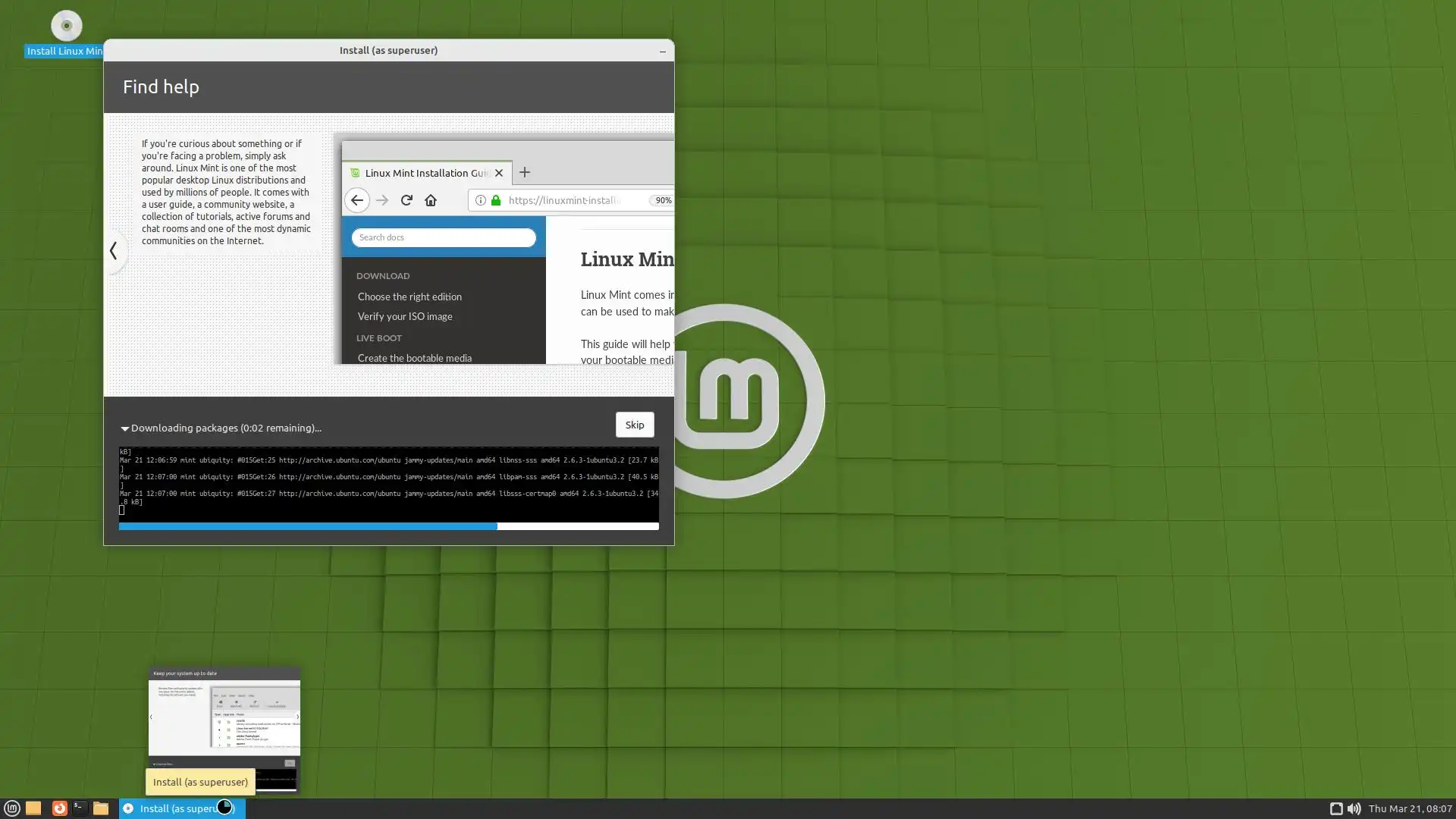This screenshot has width=1456, height=819.
Task: Open the network tray icon
Action: pos(1336,809)
